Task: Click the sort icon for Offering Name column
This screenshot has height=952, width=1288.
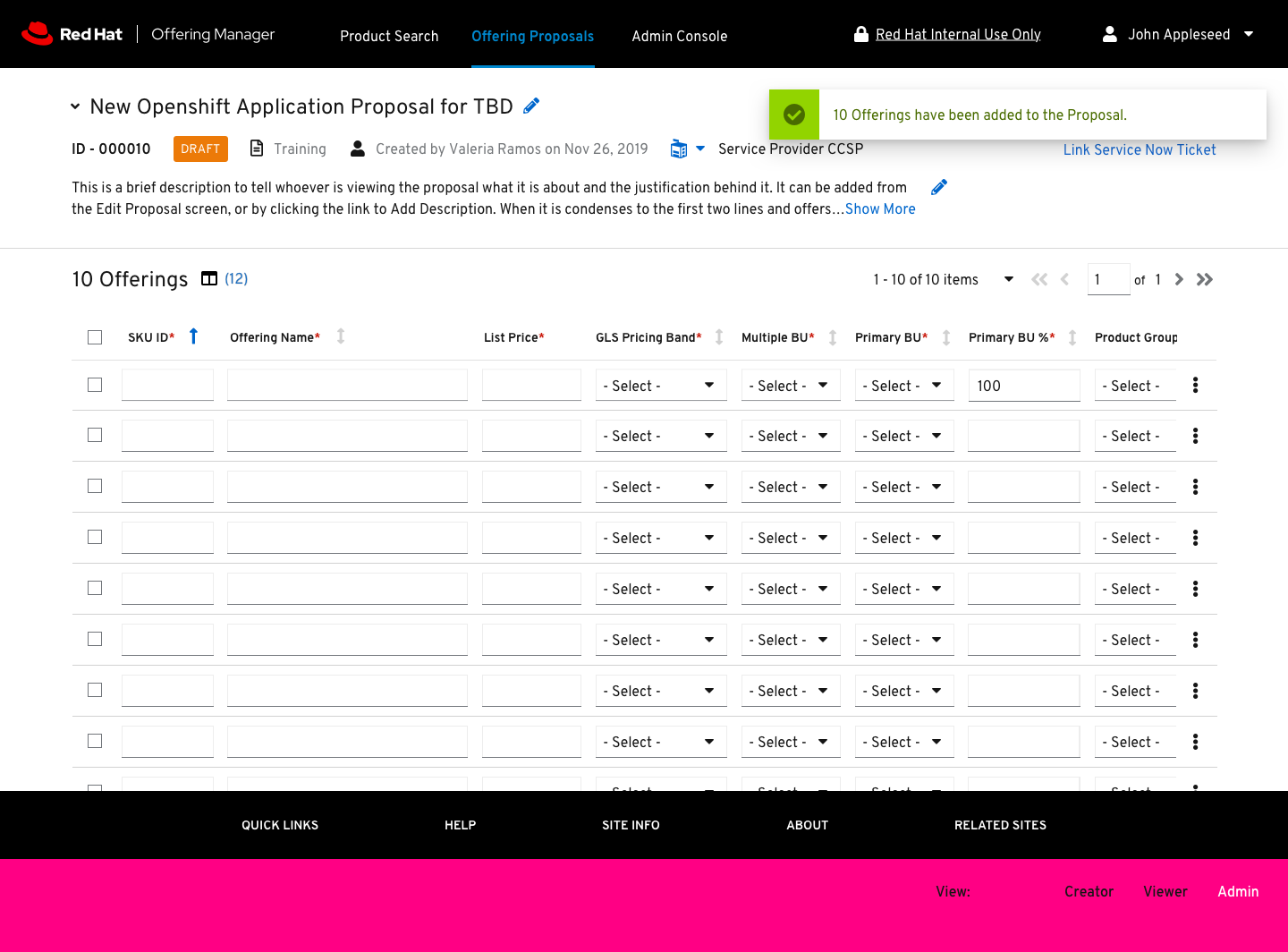Action: point(341,336)
